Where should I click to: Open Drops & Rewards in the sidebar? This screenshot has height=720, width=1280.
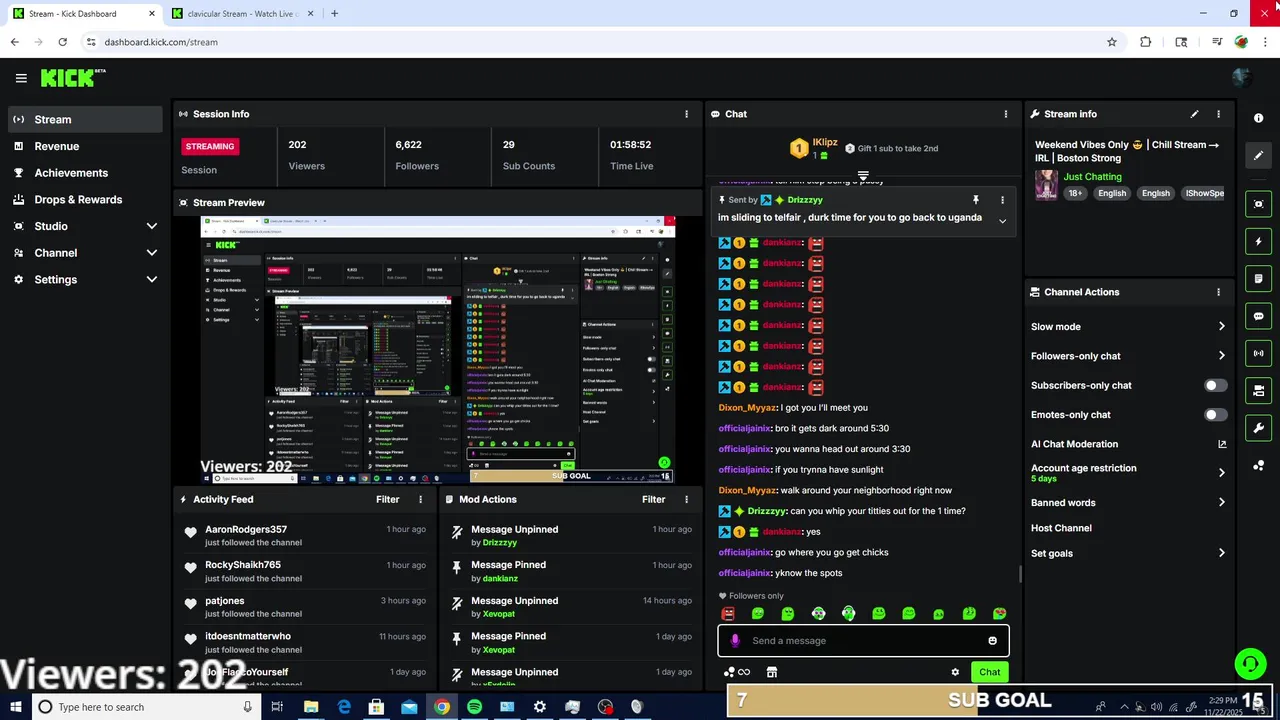[85, 200]
